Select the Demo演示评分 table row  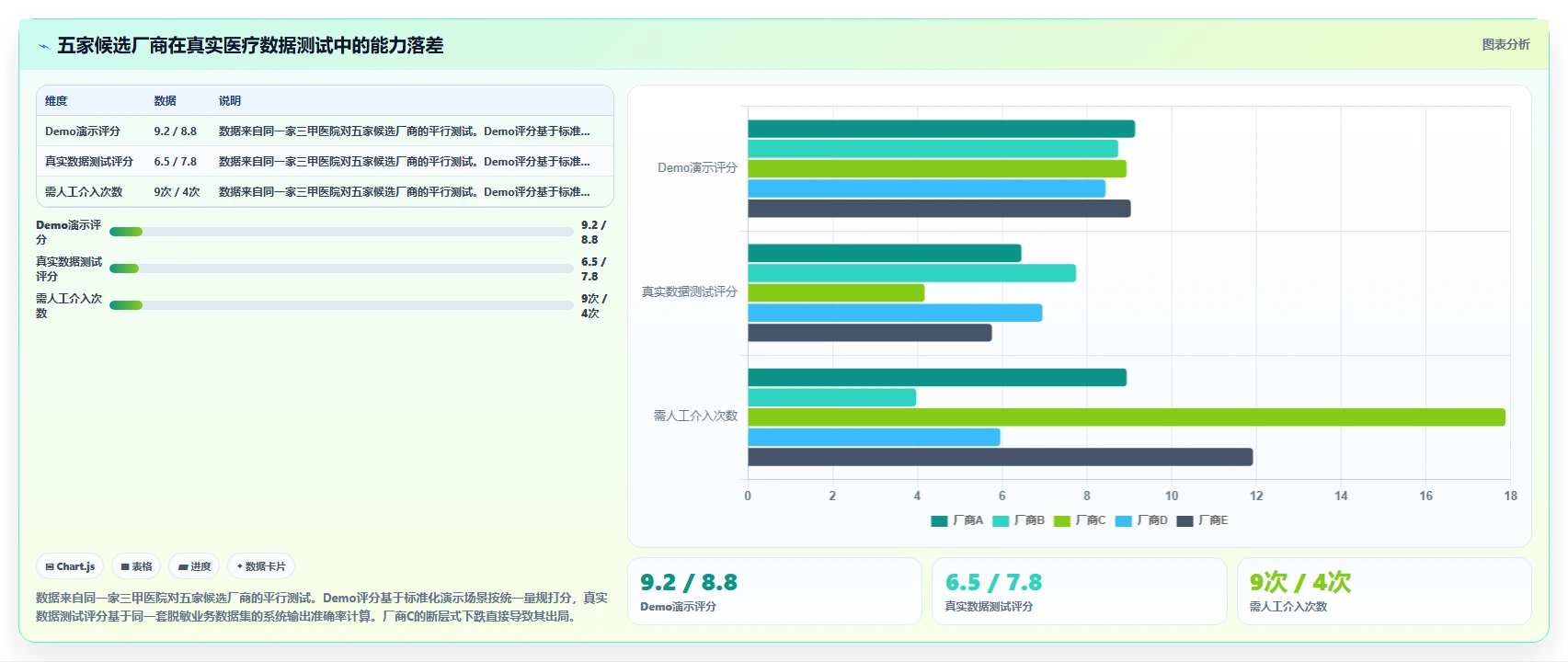(x=325, y=131)
